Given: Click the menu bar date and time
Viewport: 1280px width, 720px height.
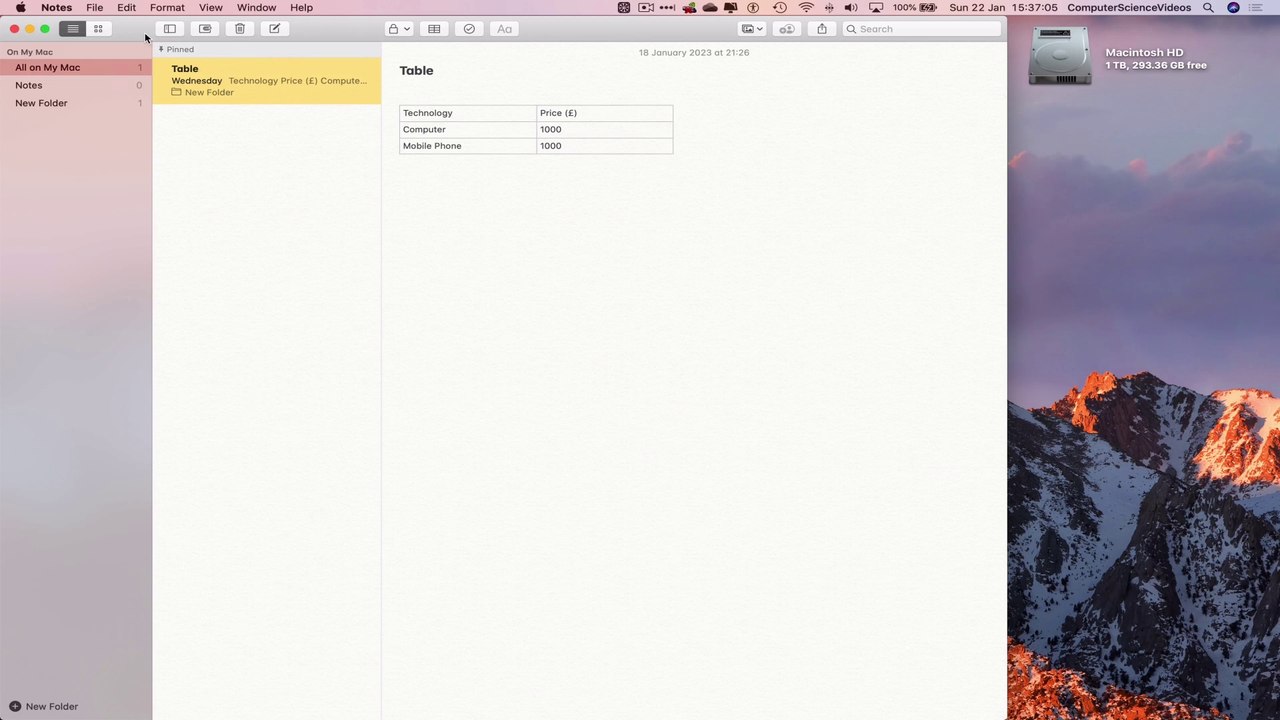Looking at the screenshot, I should tap(1003, 7).
